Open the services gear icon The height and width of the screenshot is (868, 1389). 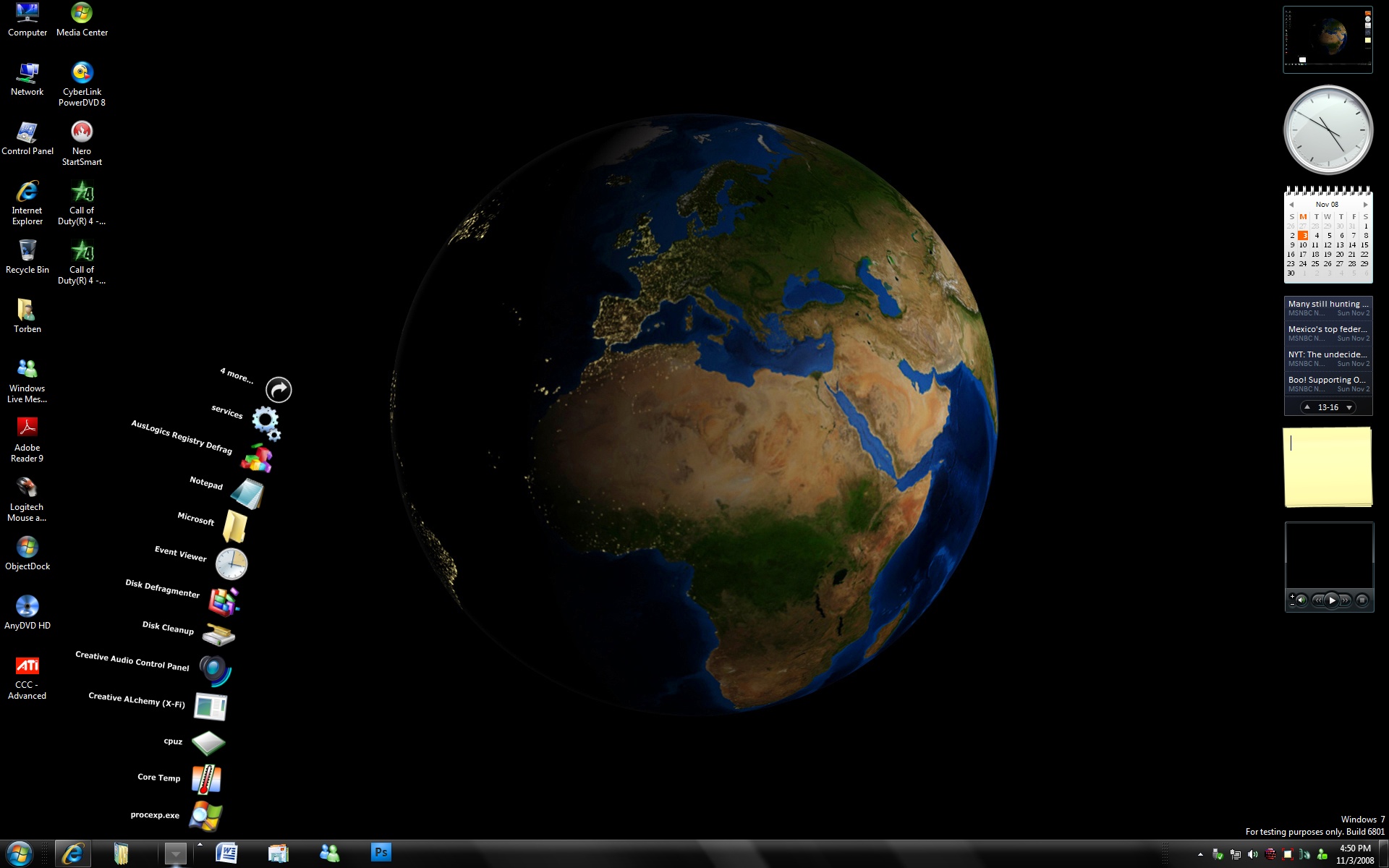pos(266,422)
